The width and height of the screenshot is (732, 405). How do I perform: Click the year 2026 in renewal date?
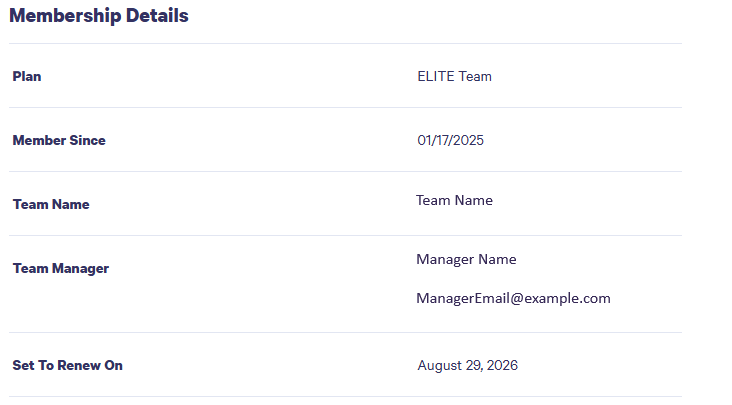(x=502, y=365)
